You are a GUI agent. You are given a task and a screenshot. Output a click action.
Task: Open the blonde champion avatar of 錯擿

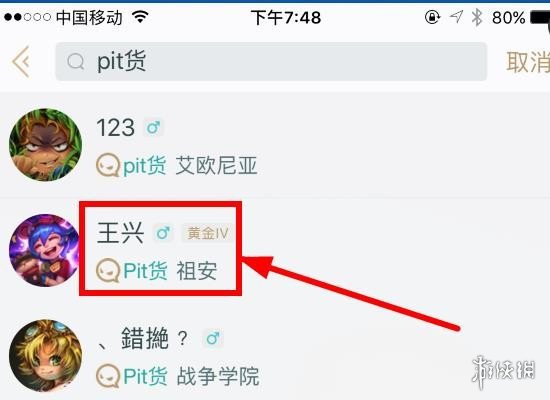pyautogui.click(x=46, y=355)
